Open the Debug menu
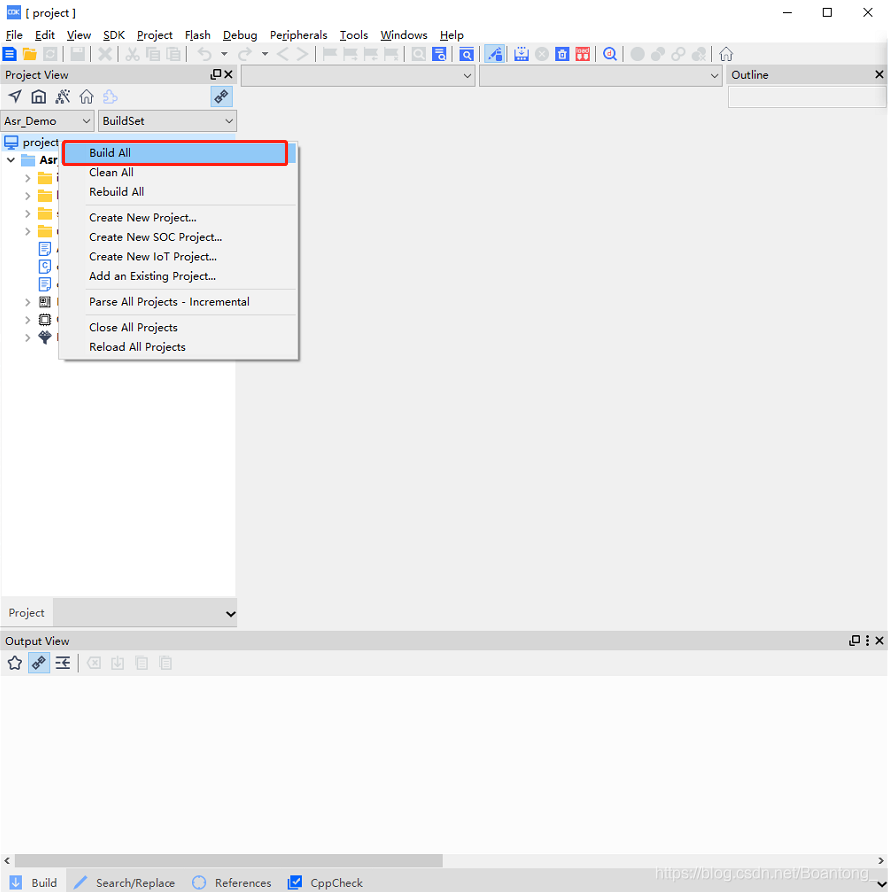888x892 pixels. coord(240,35)
